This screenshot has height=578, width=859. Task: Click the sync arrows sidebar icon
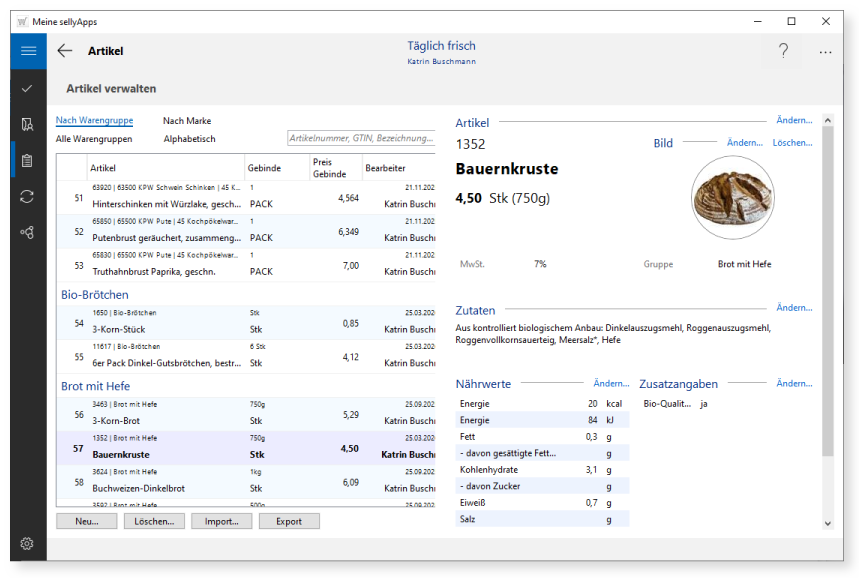click(x=28, y=196)
